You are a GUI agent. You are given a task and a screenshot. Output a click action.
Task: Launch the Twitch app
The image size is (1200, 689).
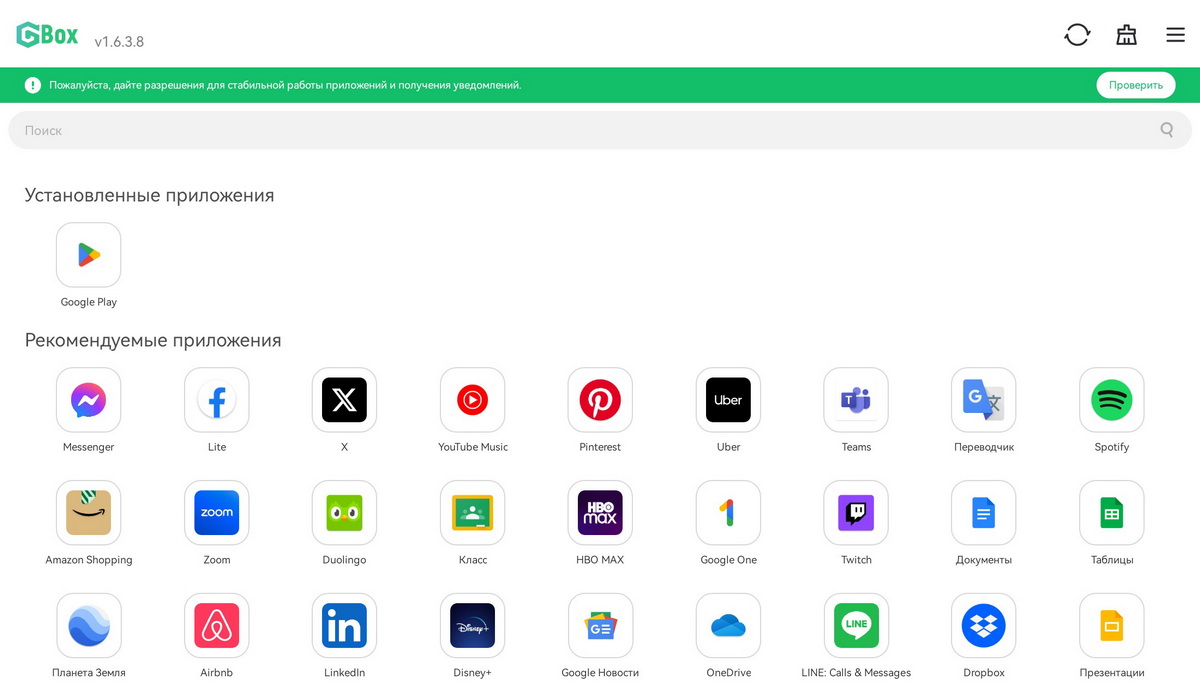(856, 513)
